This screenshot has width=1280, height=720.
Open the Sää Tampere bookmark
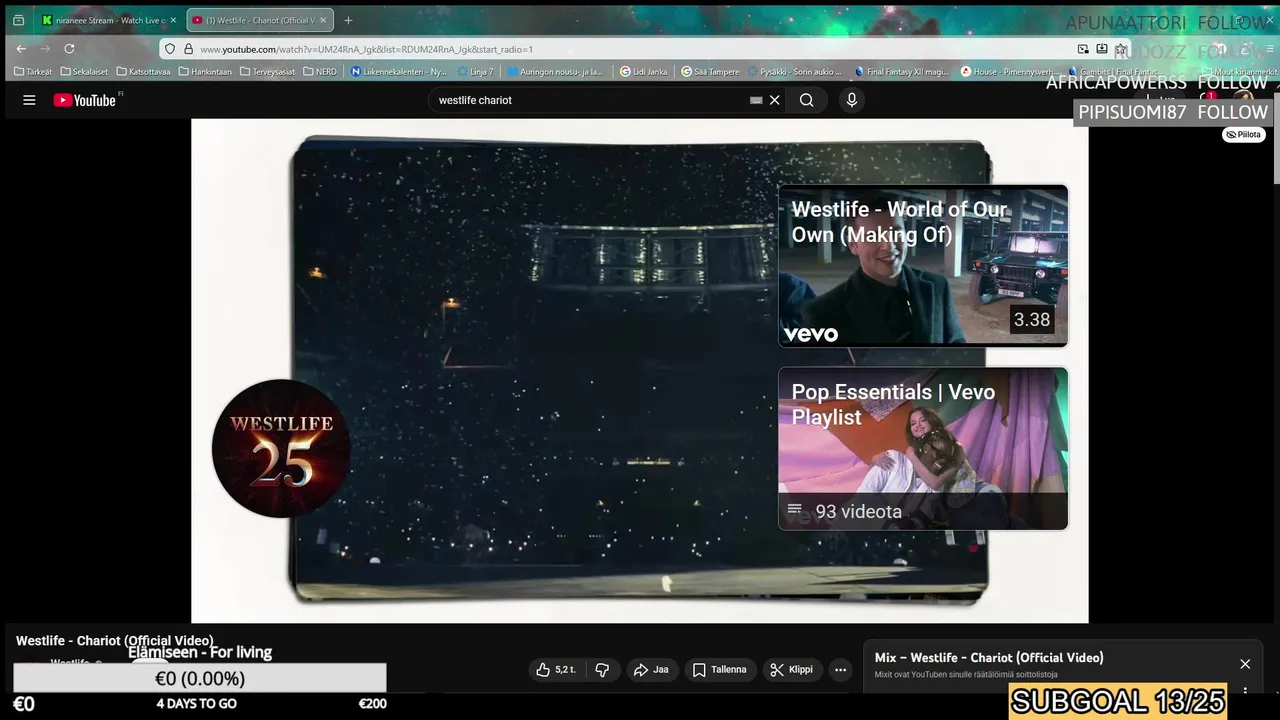(x=711, y=72)
